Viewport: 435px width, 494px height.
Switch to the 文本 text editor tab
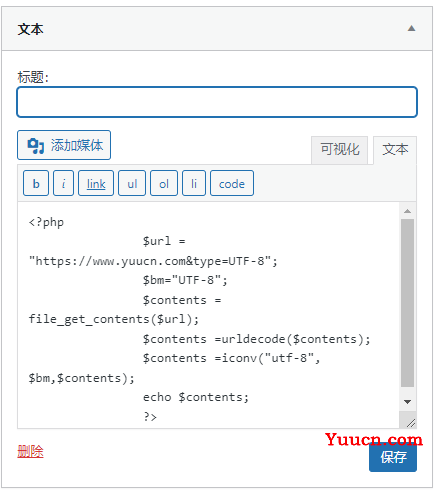[395, 150]
